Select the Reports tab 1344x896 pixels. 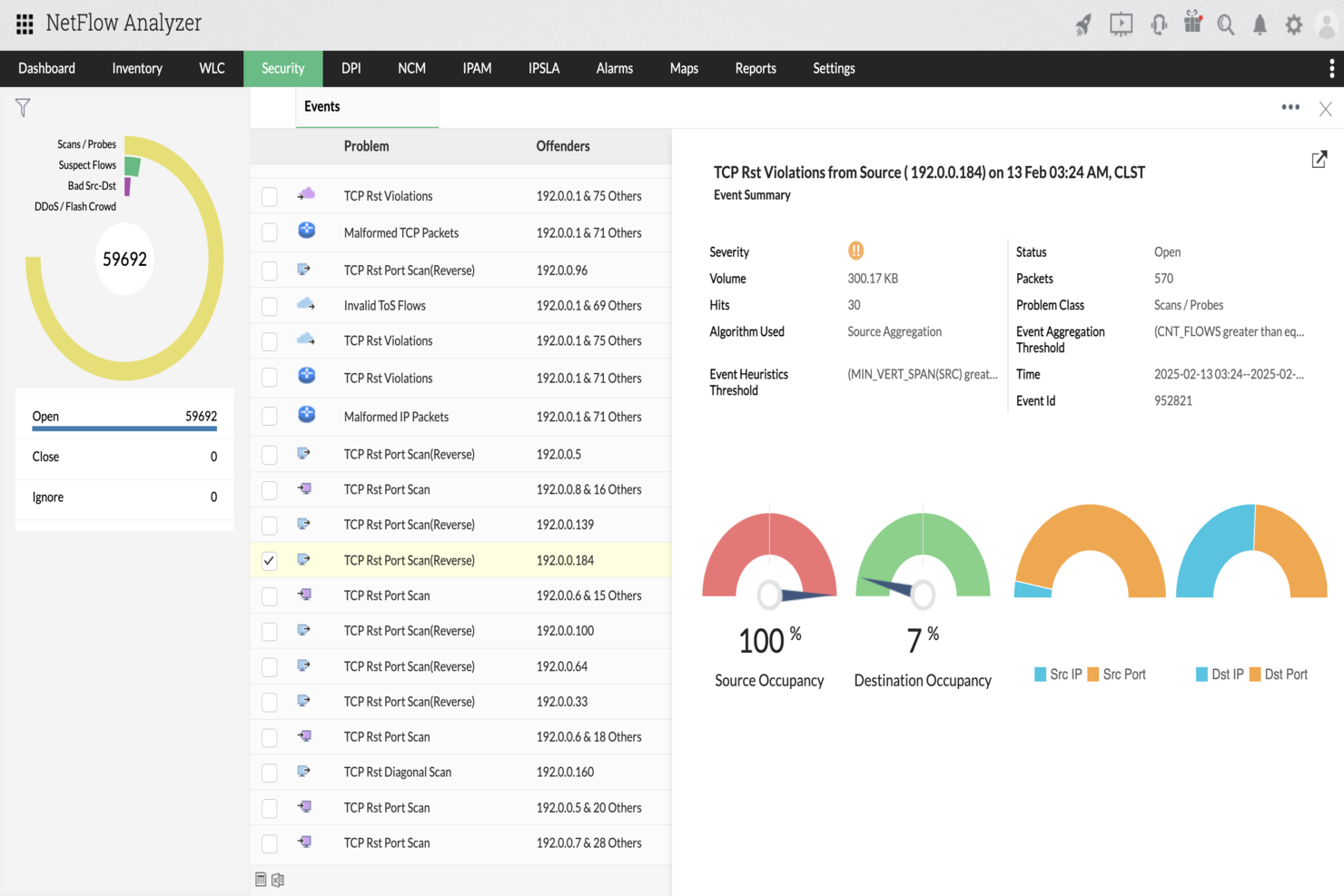[756, 68]
